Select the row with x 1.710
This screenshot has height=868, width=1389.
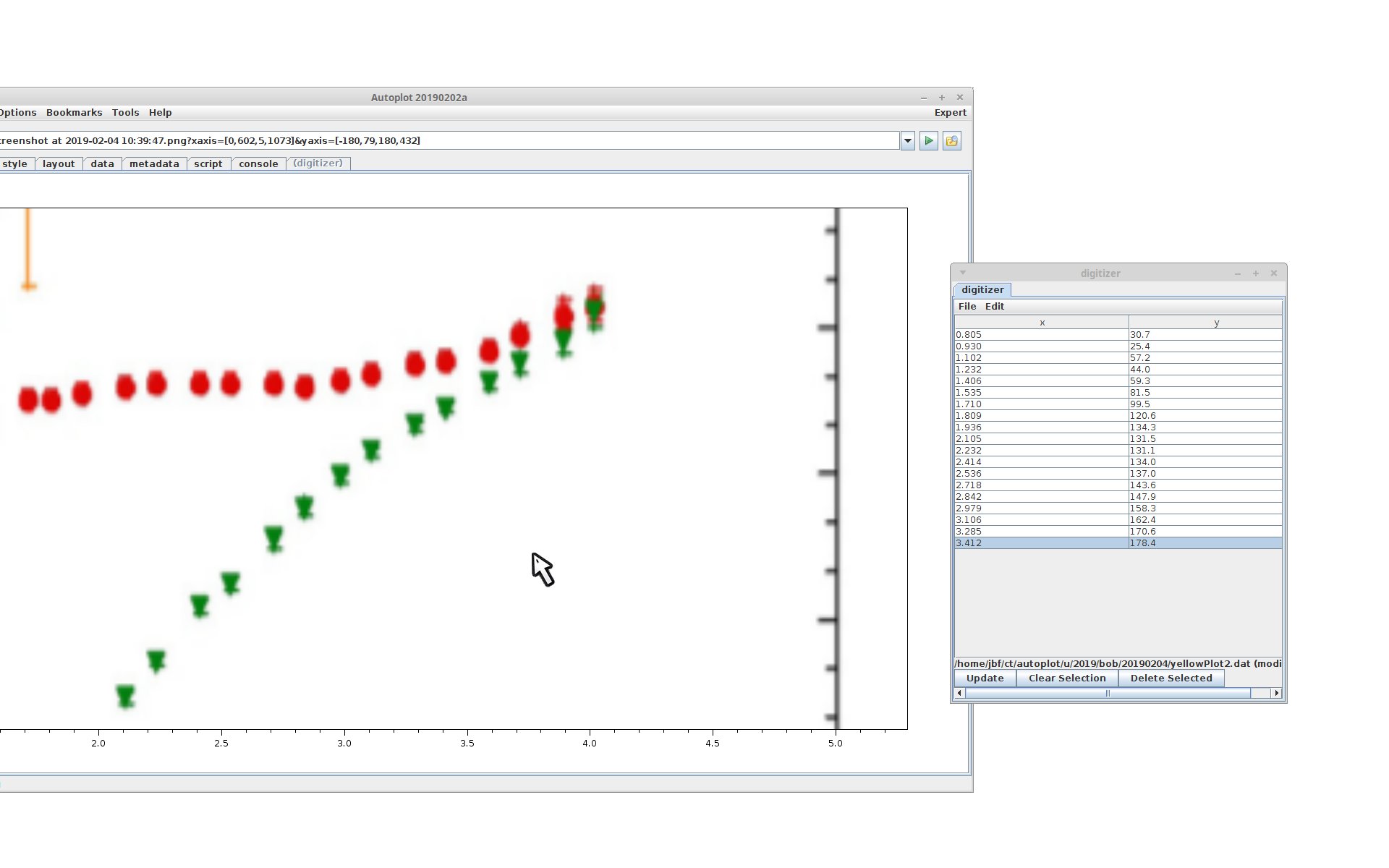(x=1118, y=404)
